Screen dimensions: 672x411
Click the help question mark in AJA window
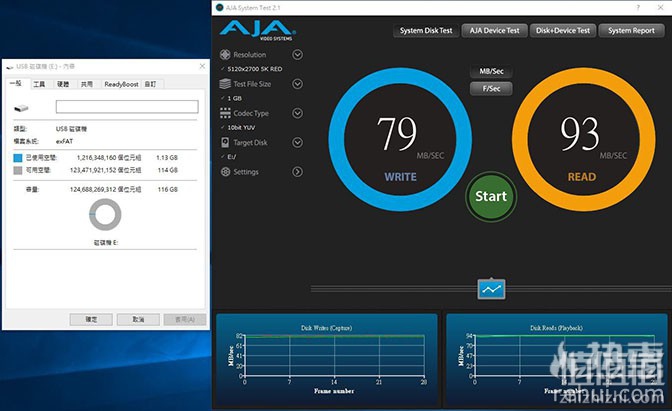click(638, 7)
